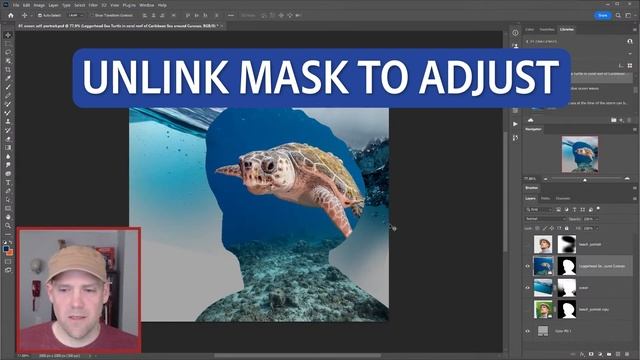Select the Gradient tool
The image size is (640, 360).
8,147
